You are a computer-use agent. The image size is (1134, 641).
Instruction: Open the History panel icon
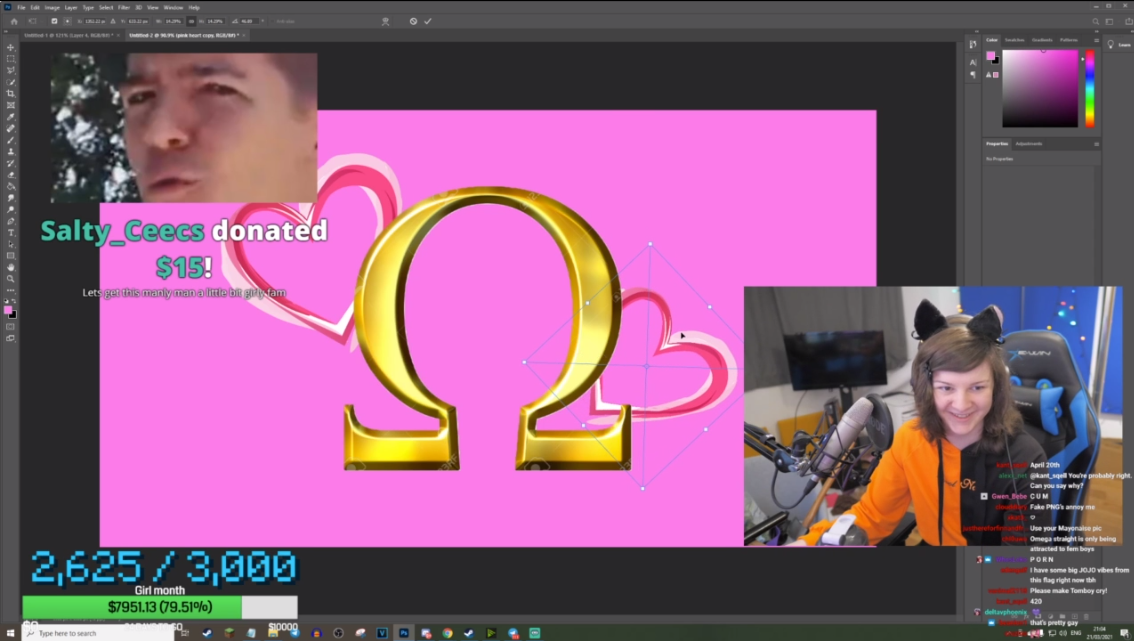click(x=973, y=45)
